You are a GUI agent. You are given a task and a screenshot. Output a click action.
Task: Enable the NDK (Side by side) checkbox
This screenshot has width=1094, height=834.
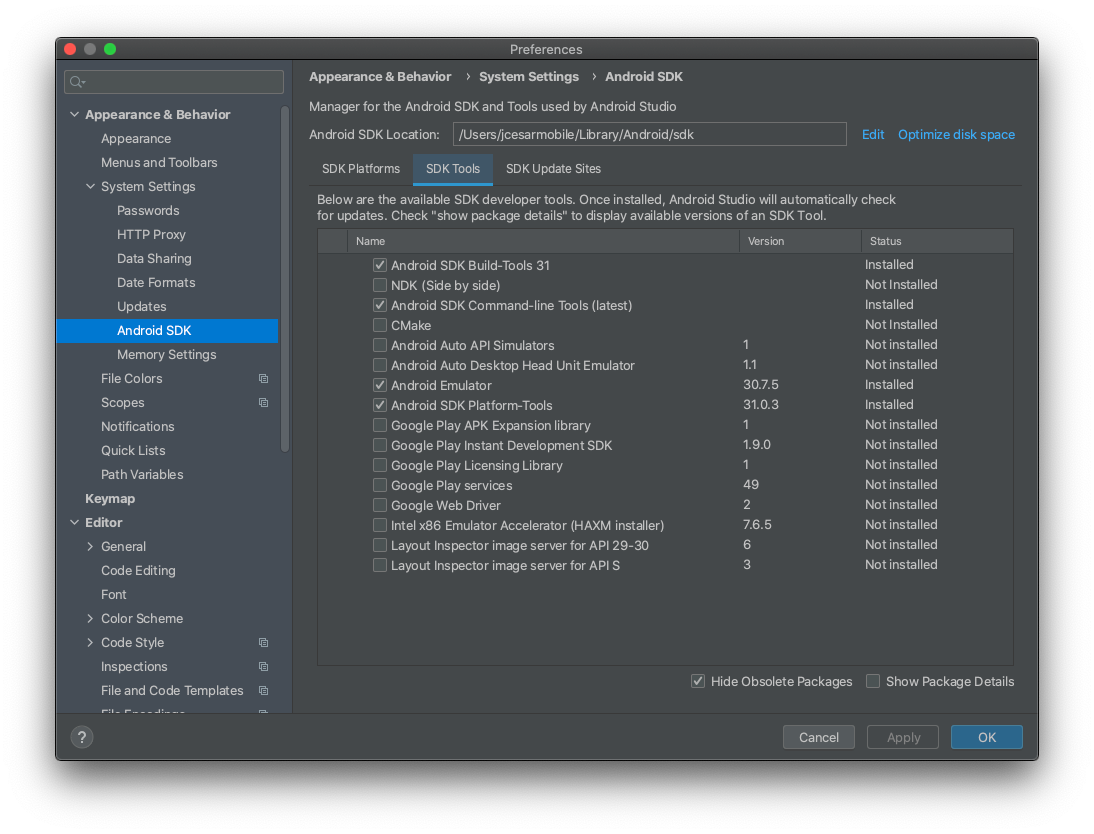[x=380, y=285]
